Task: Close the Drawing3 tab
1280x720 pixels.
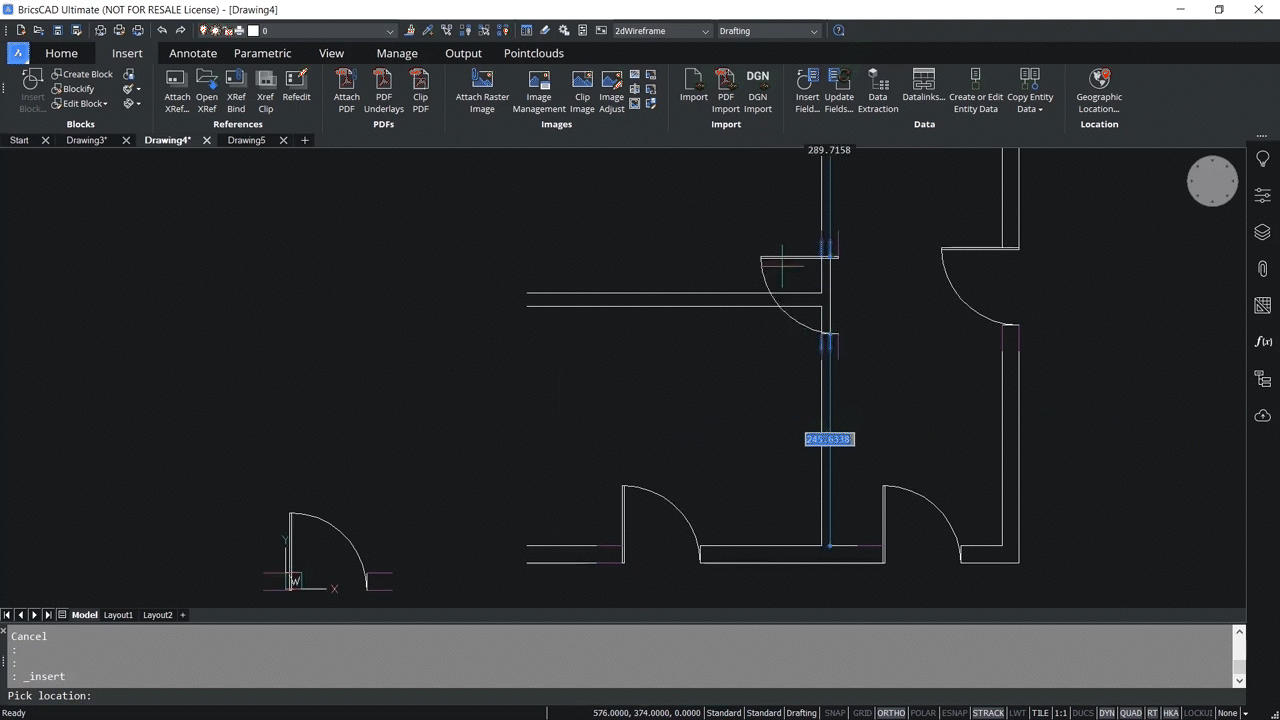Action: click(x=126, y=140)
